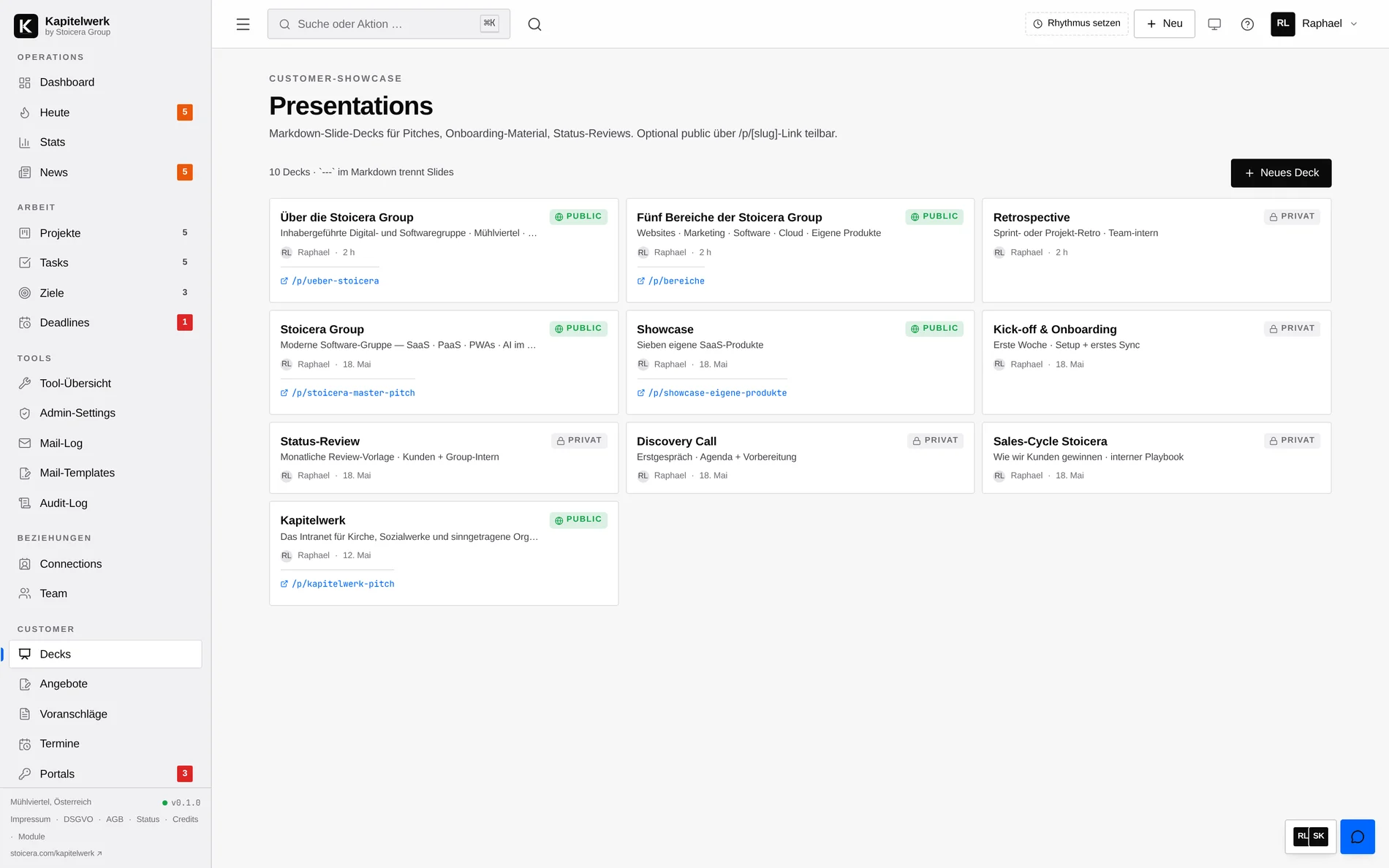Open the Kick-off & Onboarding deck card

(x=1157, y=362)
